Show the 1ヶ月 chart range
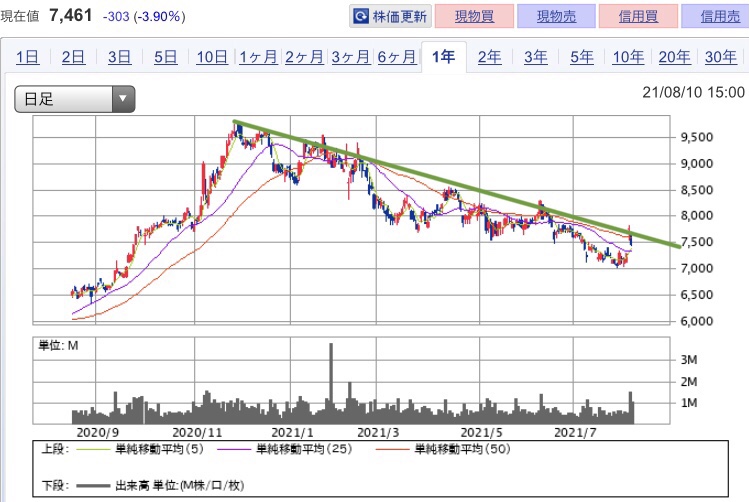 [258, 57]
